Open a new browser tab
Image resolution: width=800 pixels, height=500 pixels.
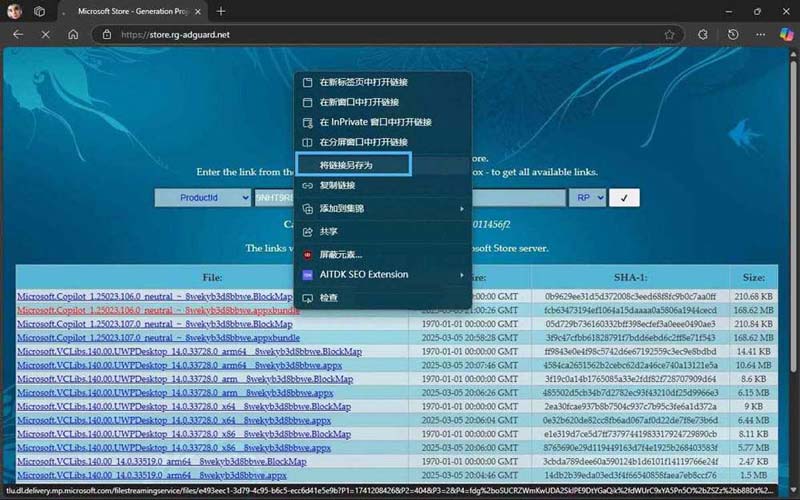tap(221, 11)
